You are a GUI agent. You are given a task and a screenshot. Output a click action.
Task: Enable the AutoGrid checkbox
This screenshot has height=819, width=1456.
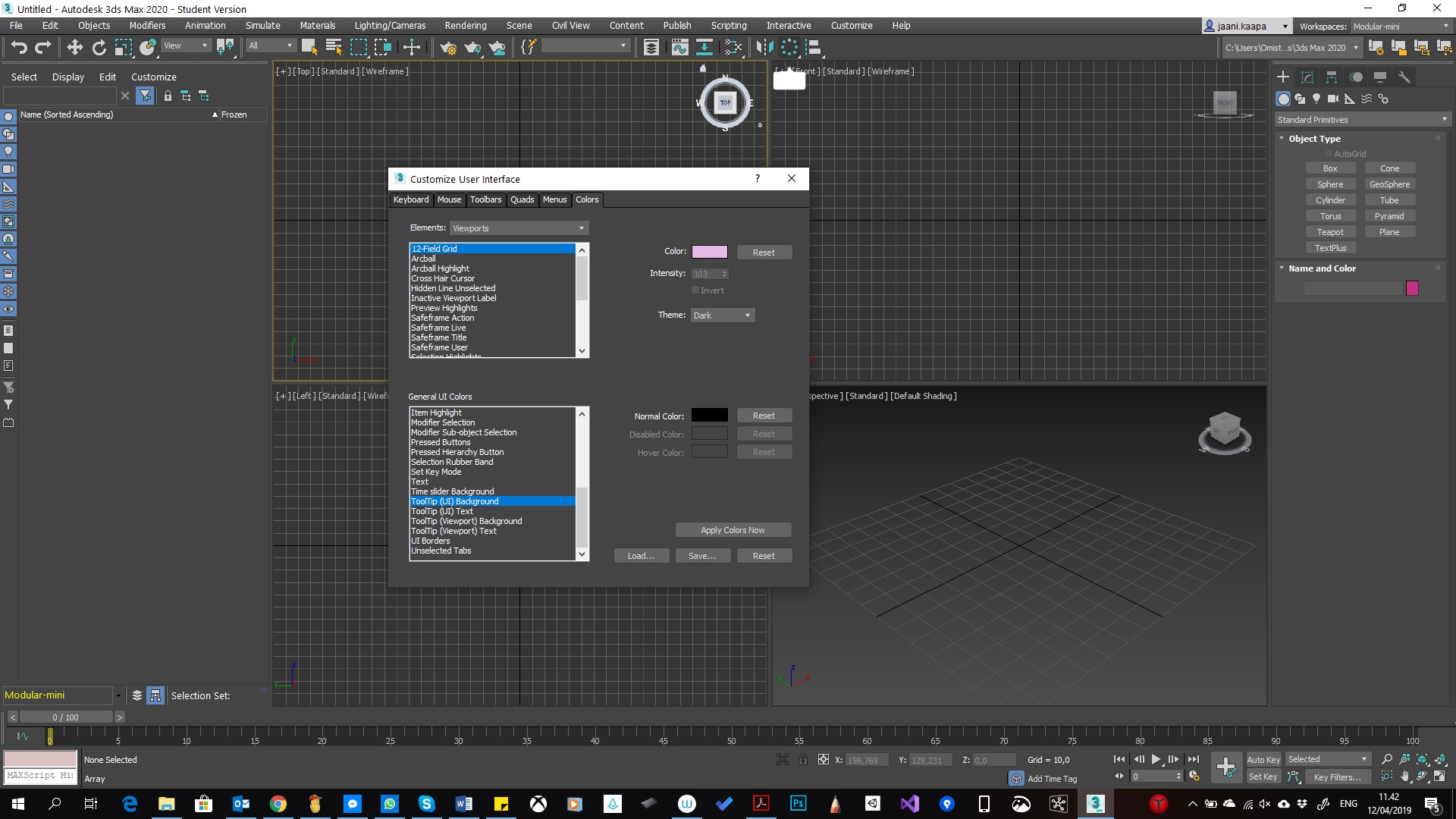pos(1329,154)
